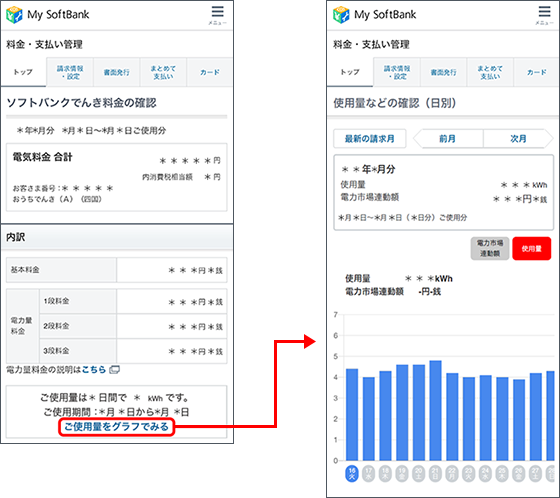Click the ソフトバンクでんき料金の確認 heading
The width and height of the screenshot is (560, 498).
point(81,103)
